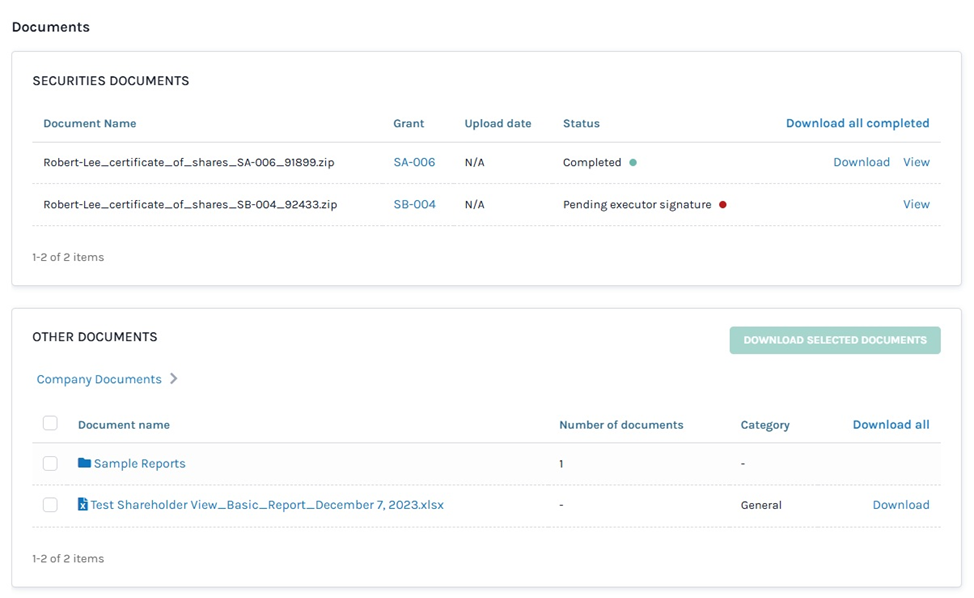
Task: View the SB-004 pending certificate document
Action: click(x=916, y=204)
